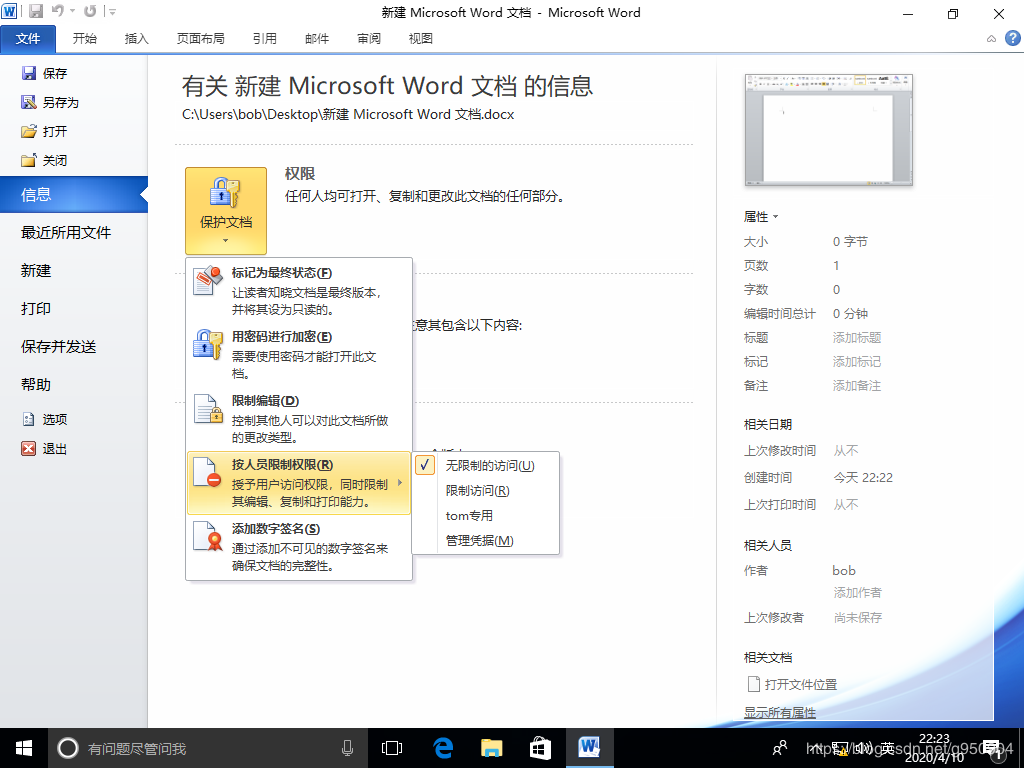This screenshot has width=1024, height=768.
Task: Open Task View in taskbar
Action: pos(392,748)
